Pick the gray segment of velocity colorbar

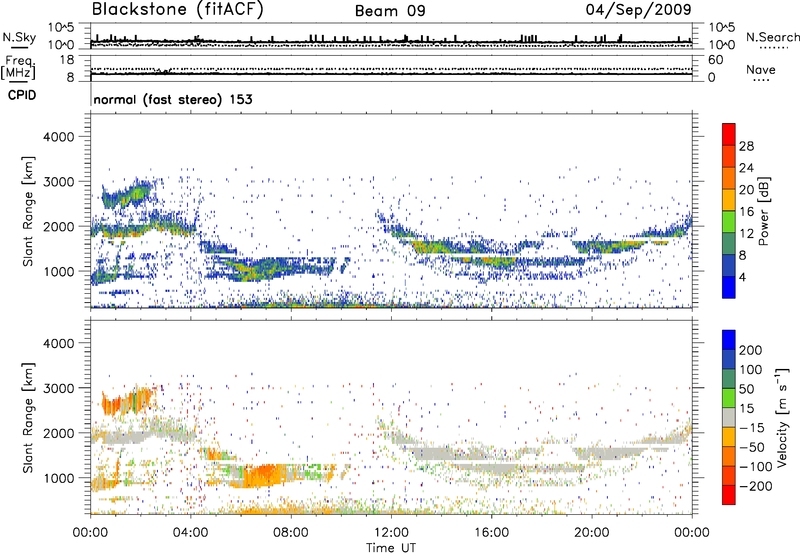point(729,417)
